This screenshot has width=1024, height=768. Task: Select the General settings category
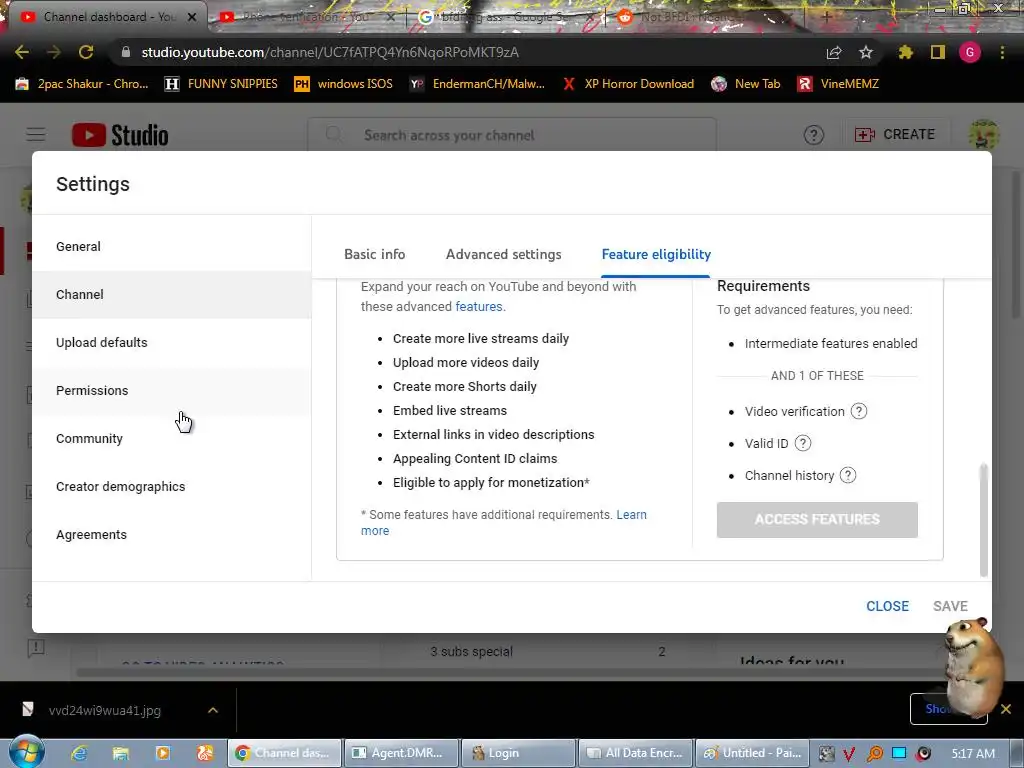click(172, 246)
